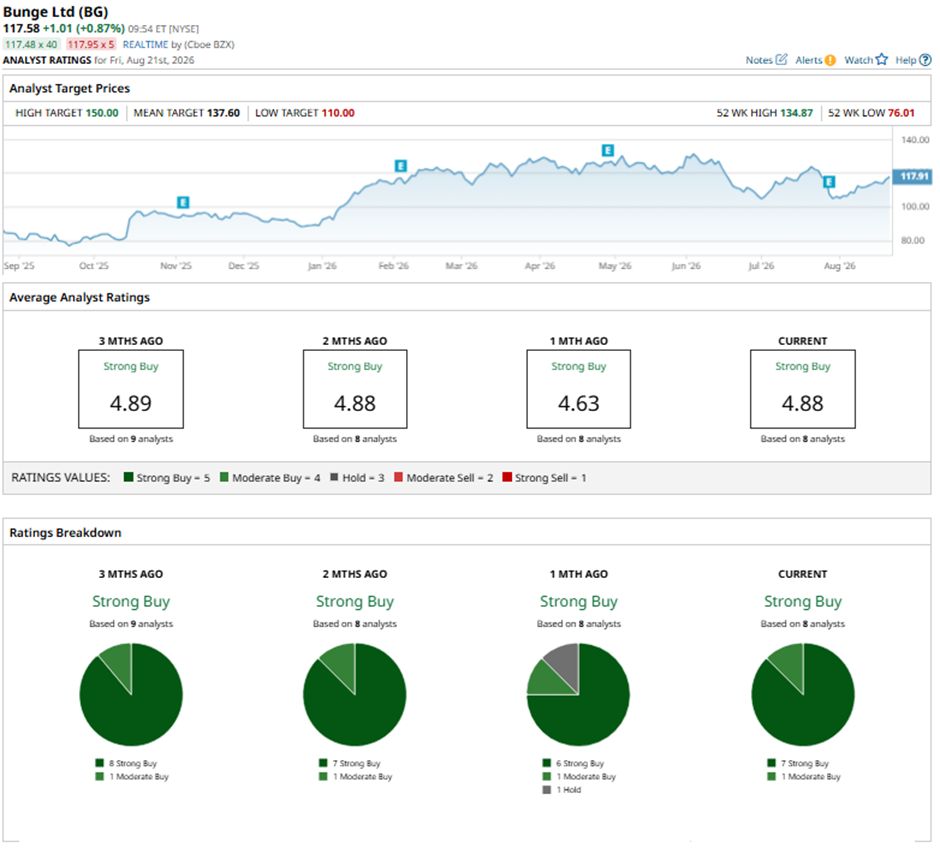The height and width of the screenshot is (848, 940).
Task: Click the Feb '26 earnings E marker
Action: pyautogui.click(x=400, y=166)
